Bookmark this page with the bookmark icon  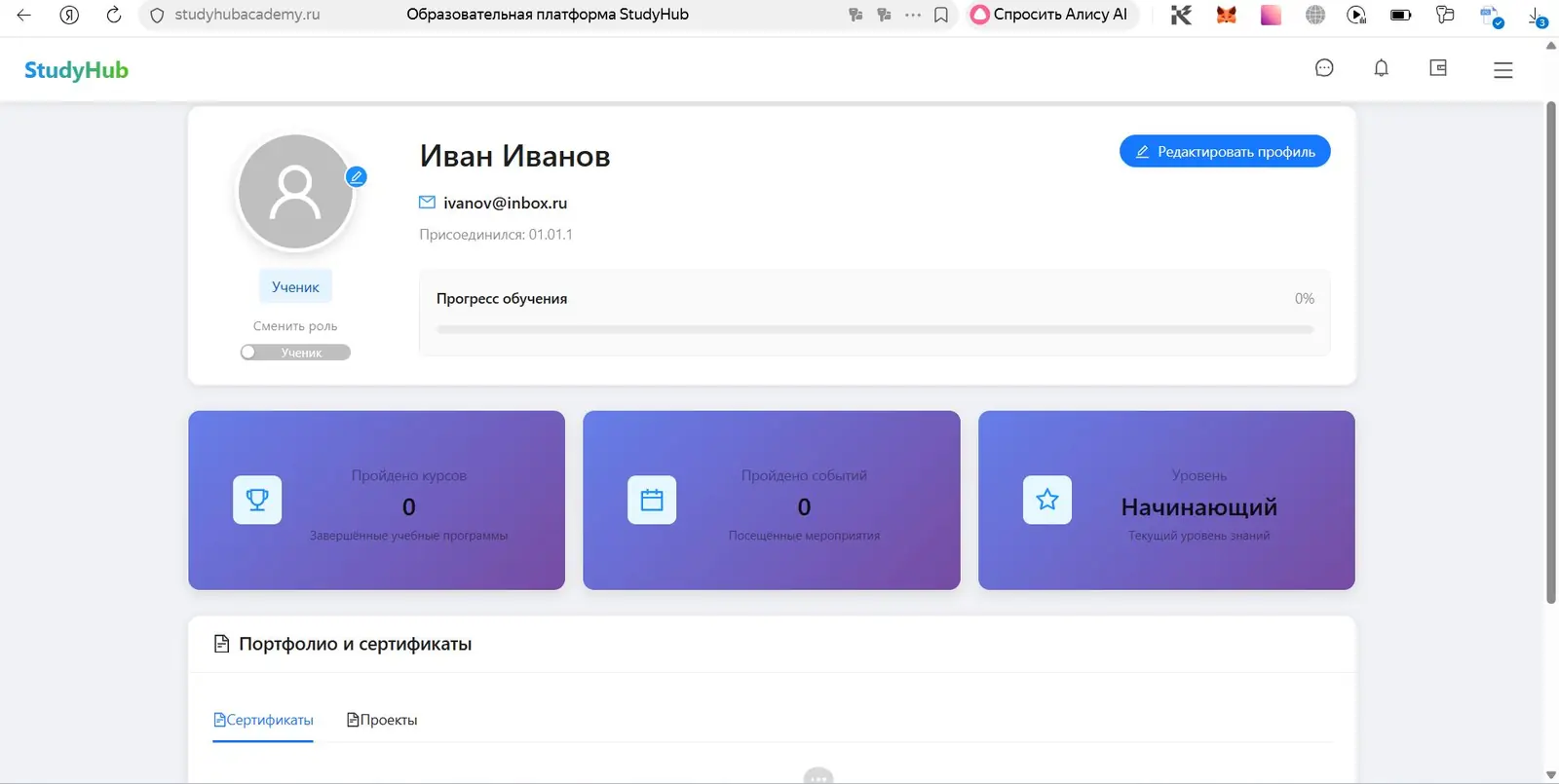tap(941, 15)
